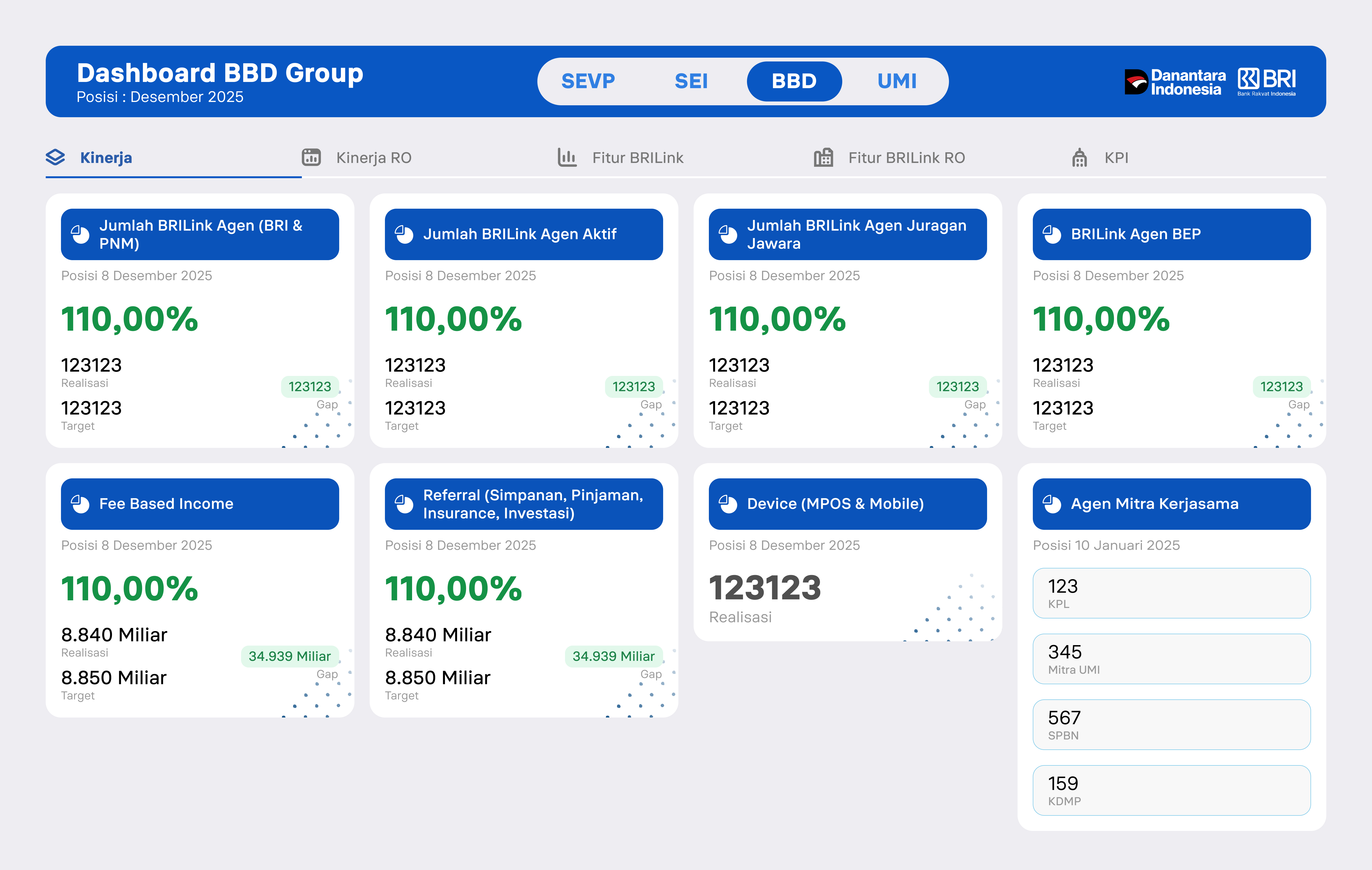The height and width of the screenshot is (870, 1372).
Task: Click the Fitur BRILink RO building icon
Action: click(823, 157)
